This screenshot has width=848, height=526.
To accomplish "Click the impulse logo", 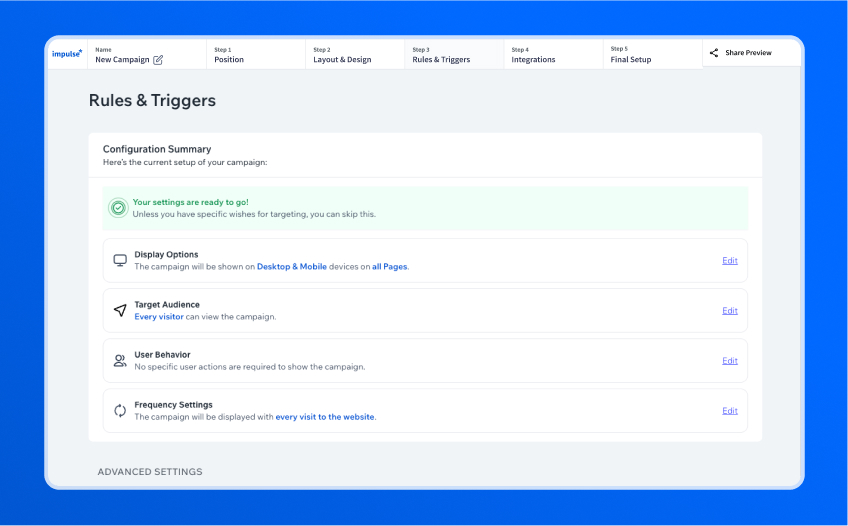I will click(x=67, y=54).
